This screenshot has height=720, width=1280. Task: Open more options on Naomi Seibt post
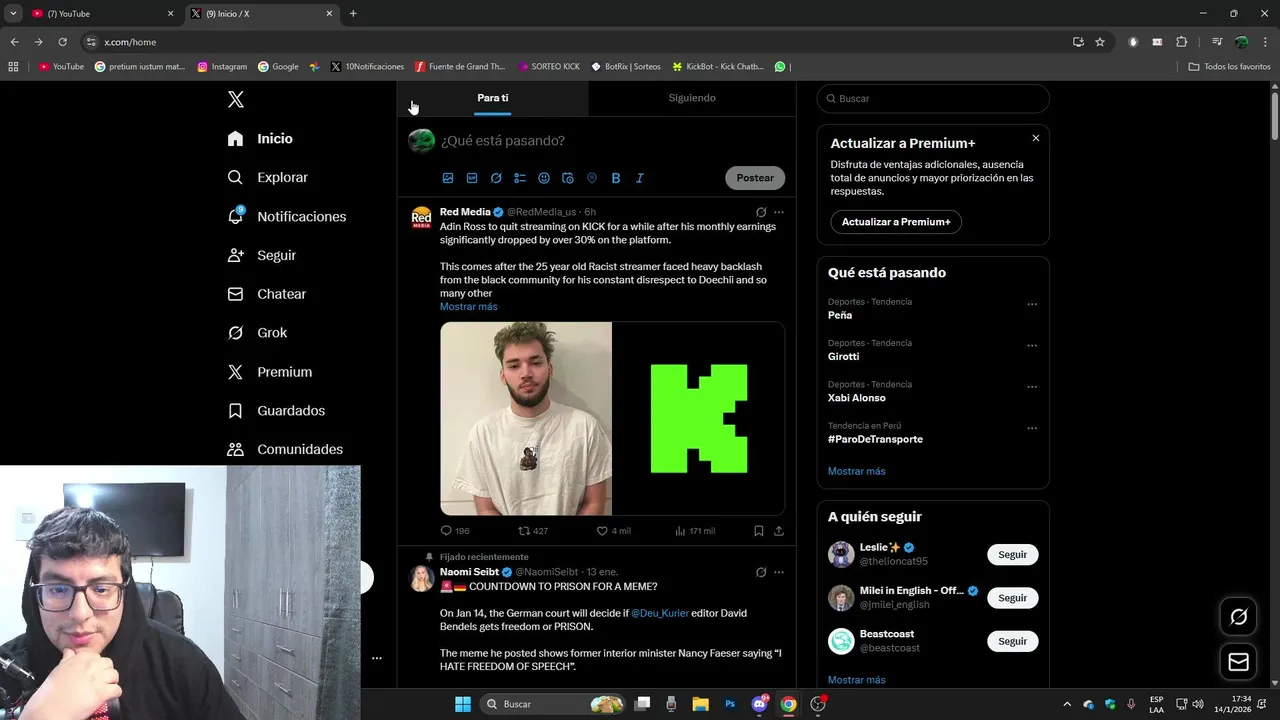(x=779, y=572)
